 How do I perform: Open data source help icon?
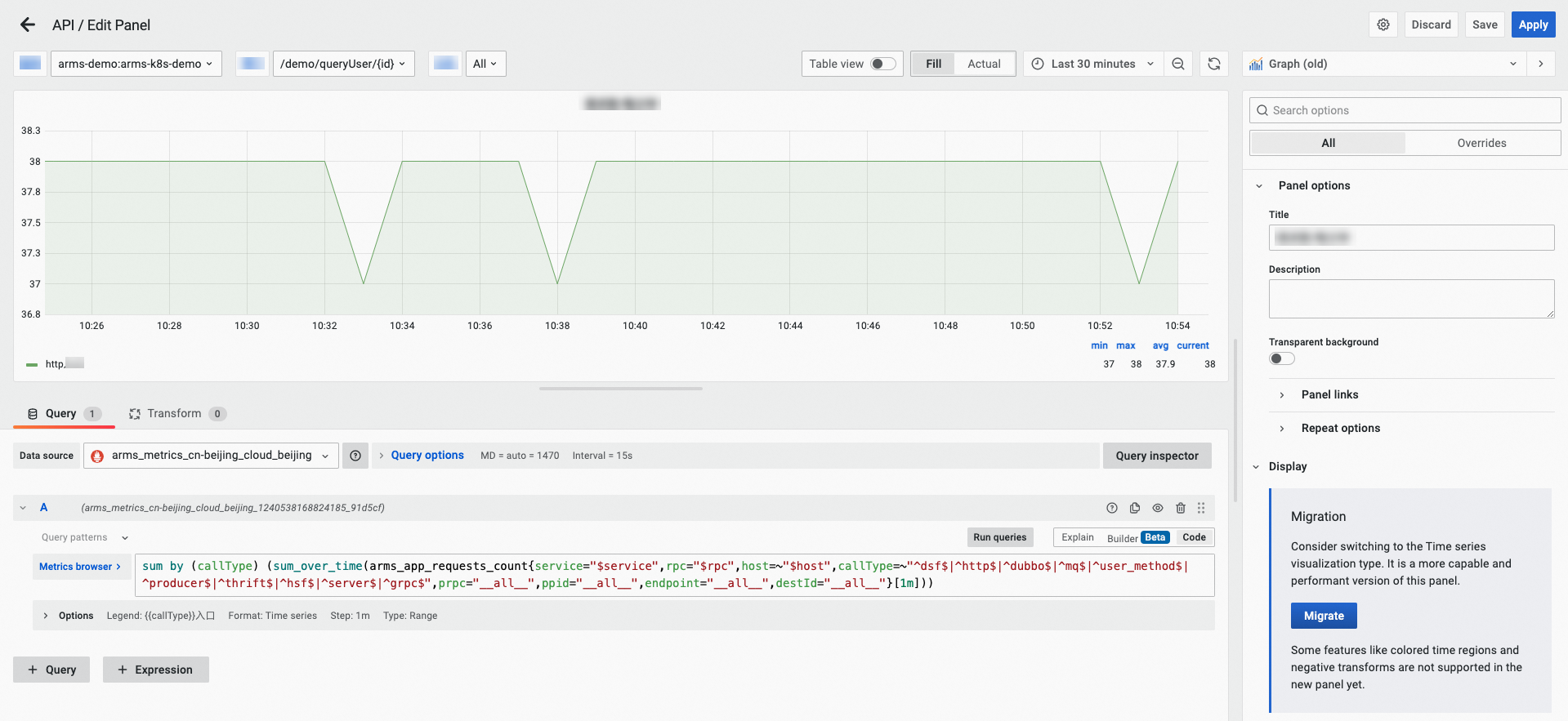[x=355, y=456]
